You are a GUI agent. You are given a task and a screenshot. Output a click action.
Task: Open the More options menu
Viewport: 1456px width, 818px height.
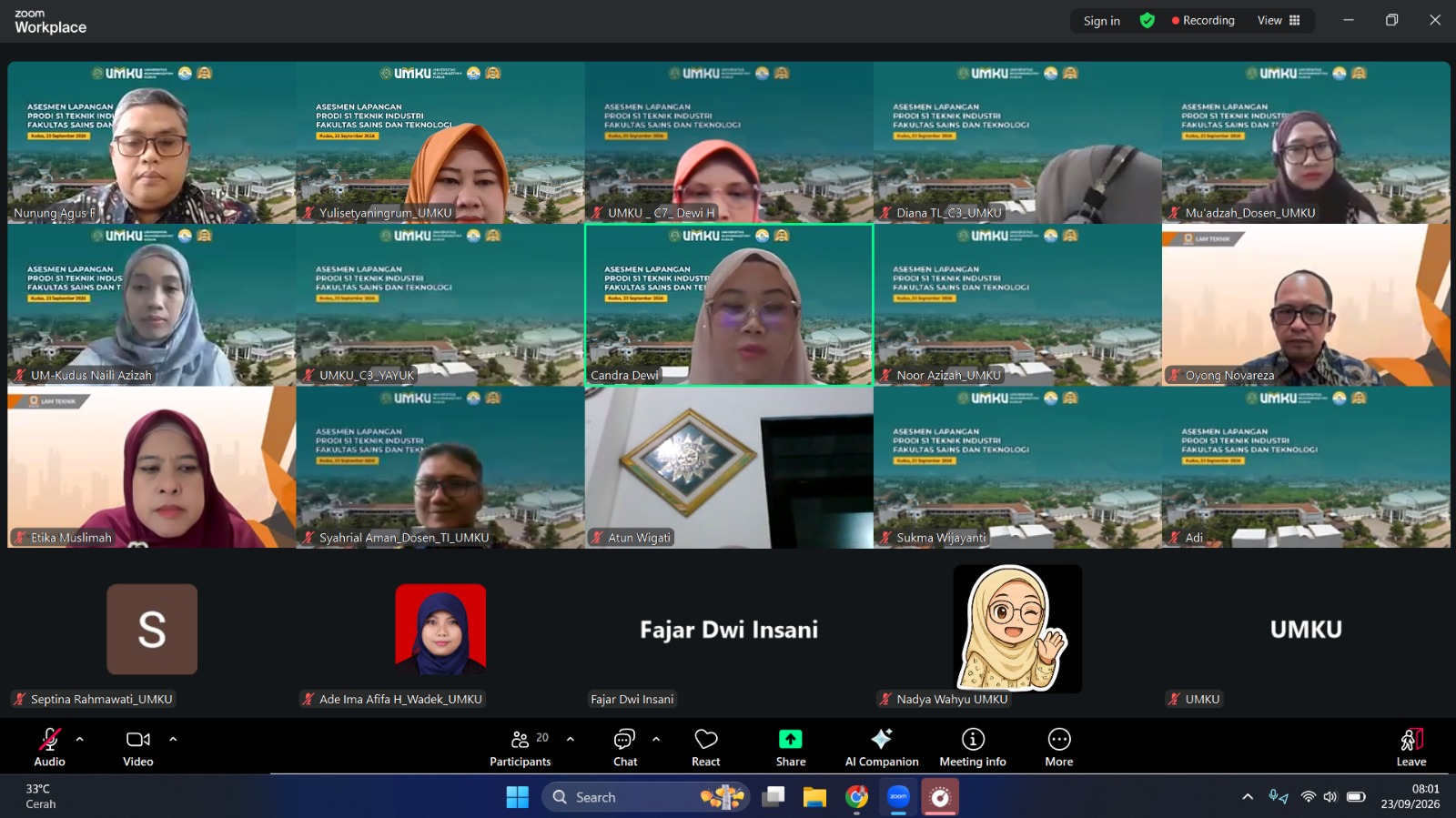coord(1059,748)
